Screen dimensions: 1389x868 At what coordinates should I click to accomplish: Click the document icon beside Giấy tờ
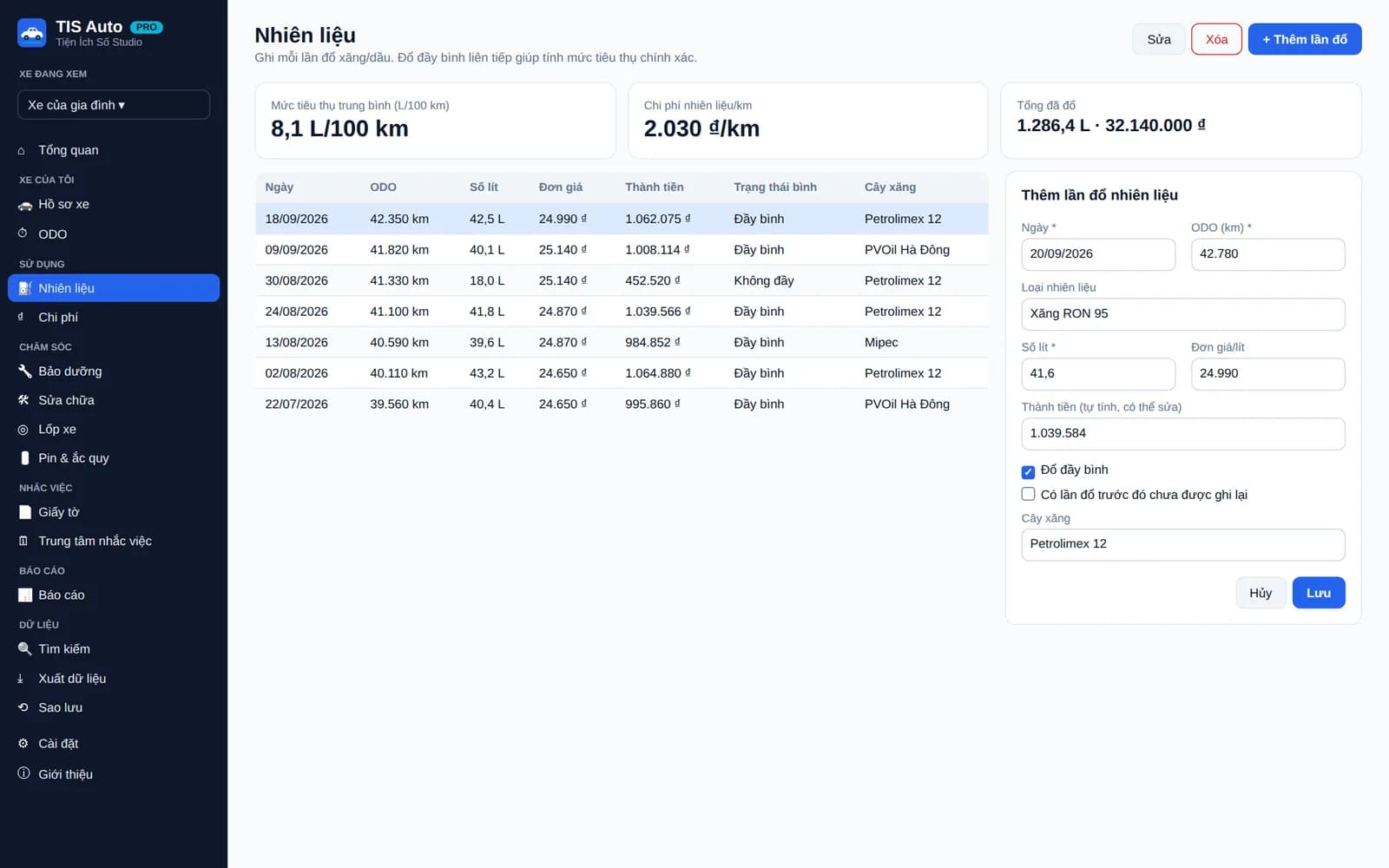click(x=24, y=512)
